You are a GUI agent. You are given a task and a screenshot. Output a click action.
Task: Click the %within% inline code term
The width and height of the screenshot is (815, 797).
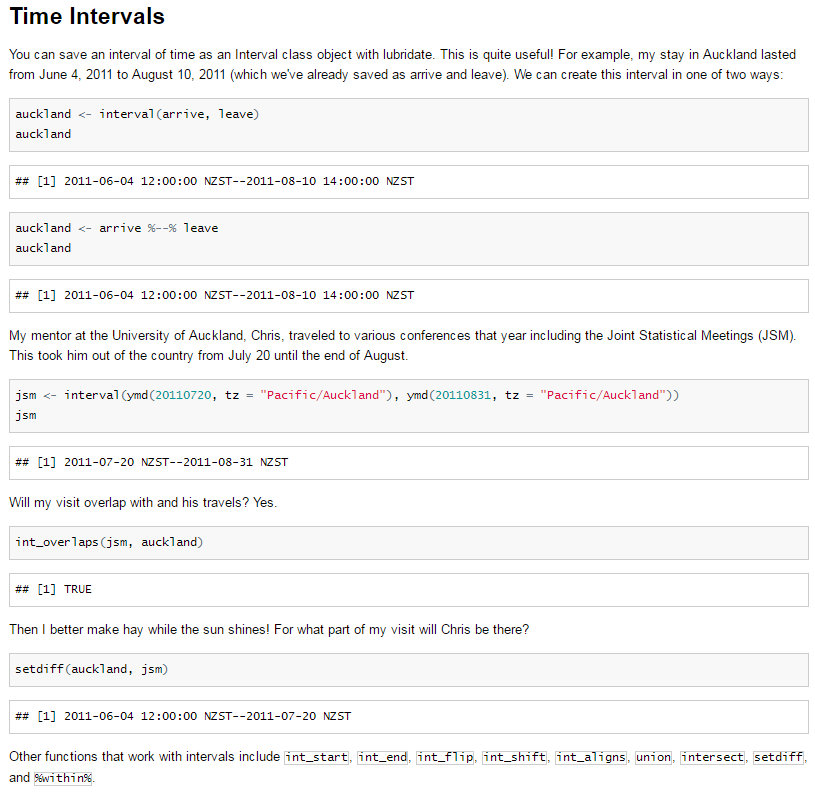click(x=63, y=778)
